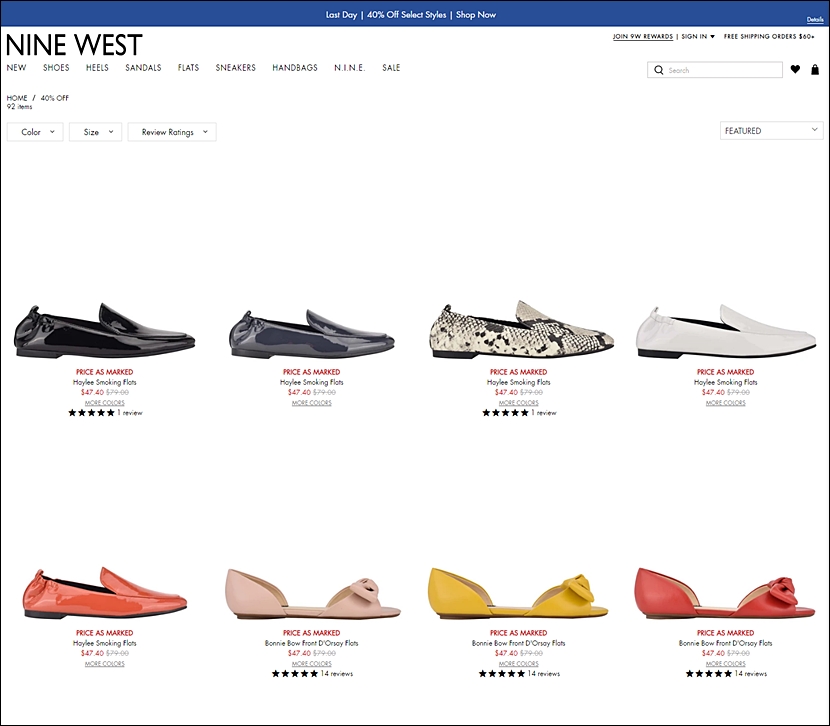The height and width of the screenshot is (726, 830).
Task: Click star rating under yellow Bonnie flat
Action: click(x=502, y=674)
